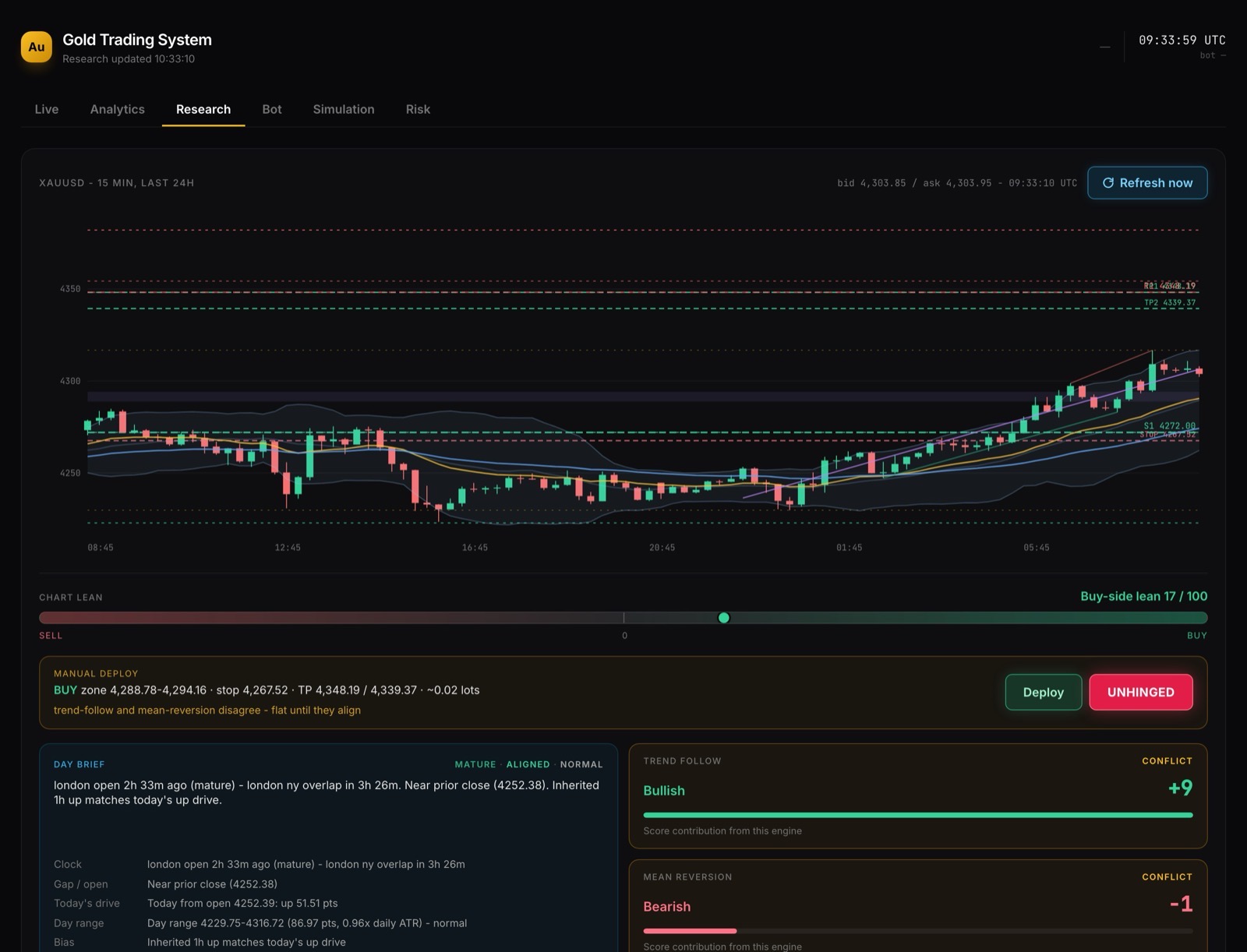Click the latest candlestick on the chart
This screenshot has width=1247, height=952.
point(1199,372)
